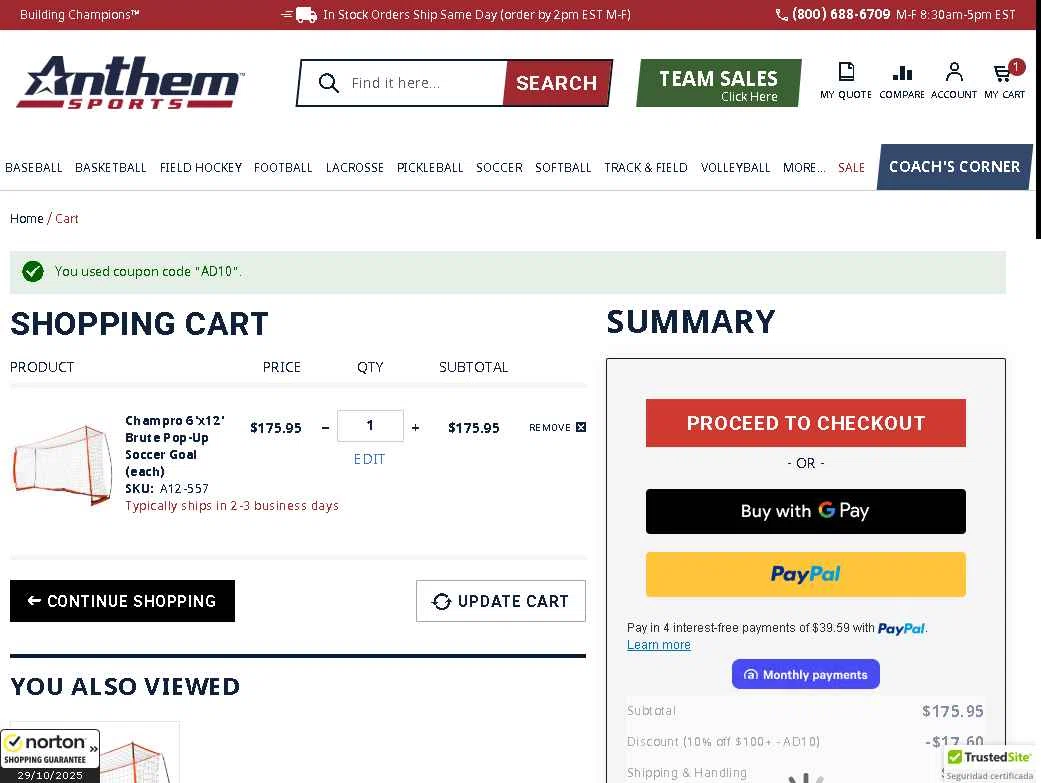Image resolution: width=1041 pixels, height=783 pixels.
Task: Go to Home breadcrumb
Action: pyautogui.click(x=27, y=218)
